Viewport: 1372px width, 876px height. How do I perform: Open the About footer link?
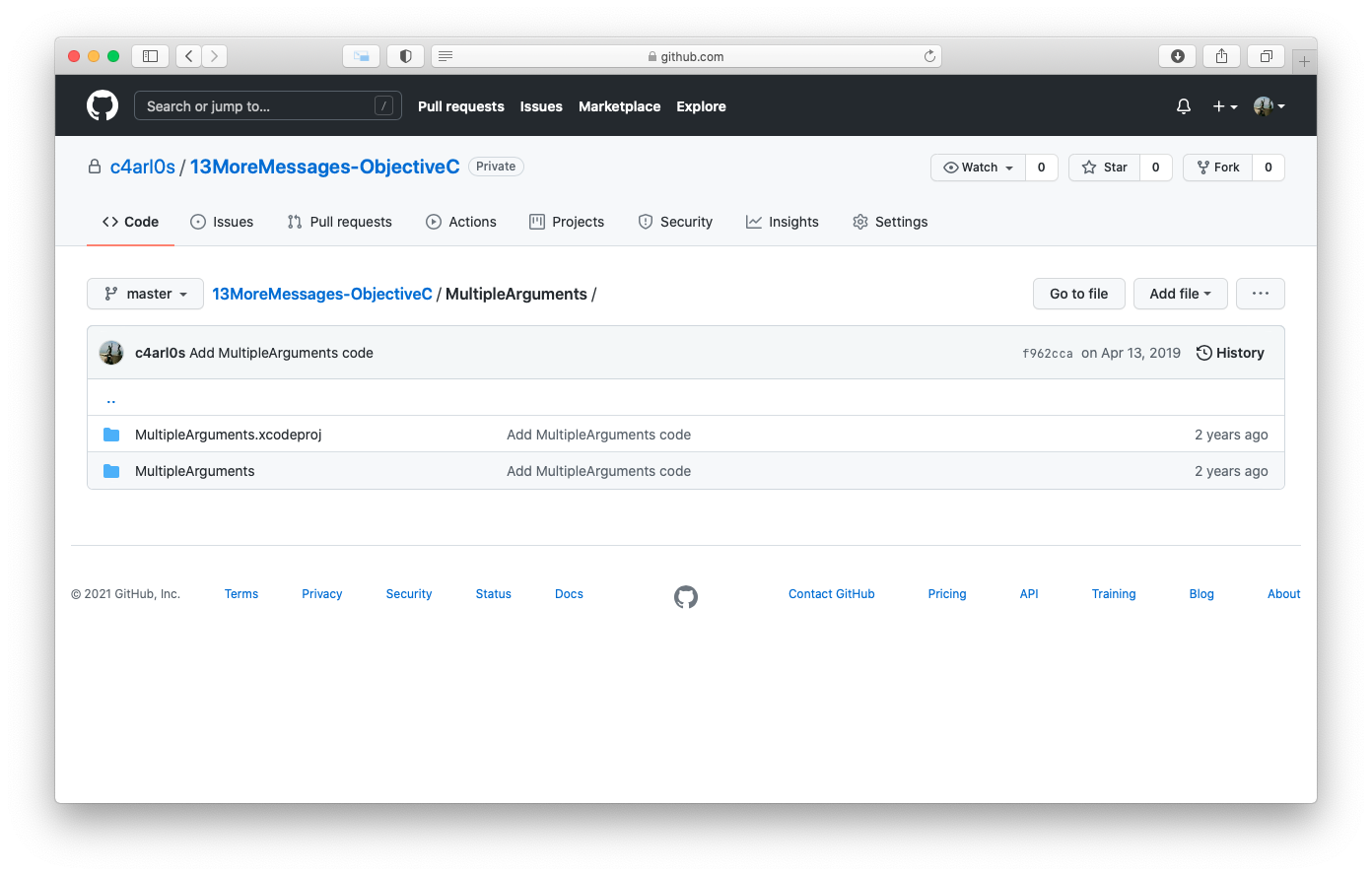point(1284,594)
